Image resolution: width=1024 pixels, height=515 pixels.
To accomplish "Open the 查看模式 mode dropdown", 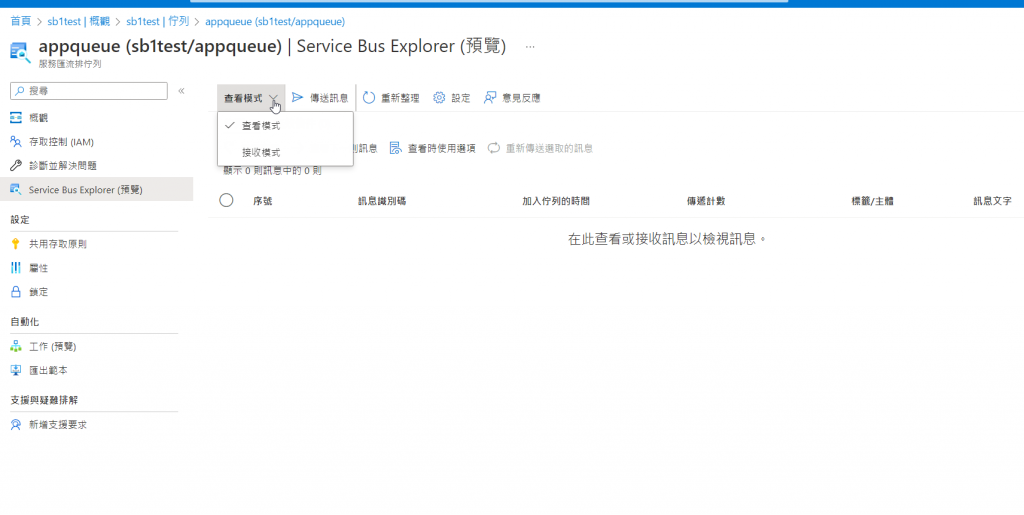I will click(251, 98).
